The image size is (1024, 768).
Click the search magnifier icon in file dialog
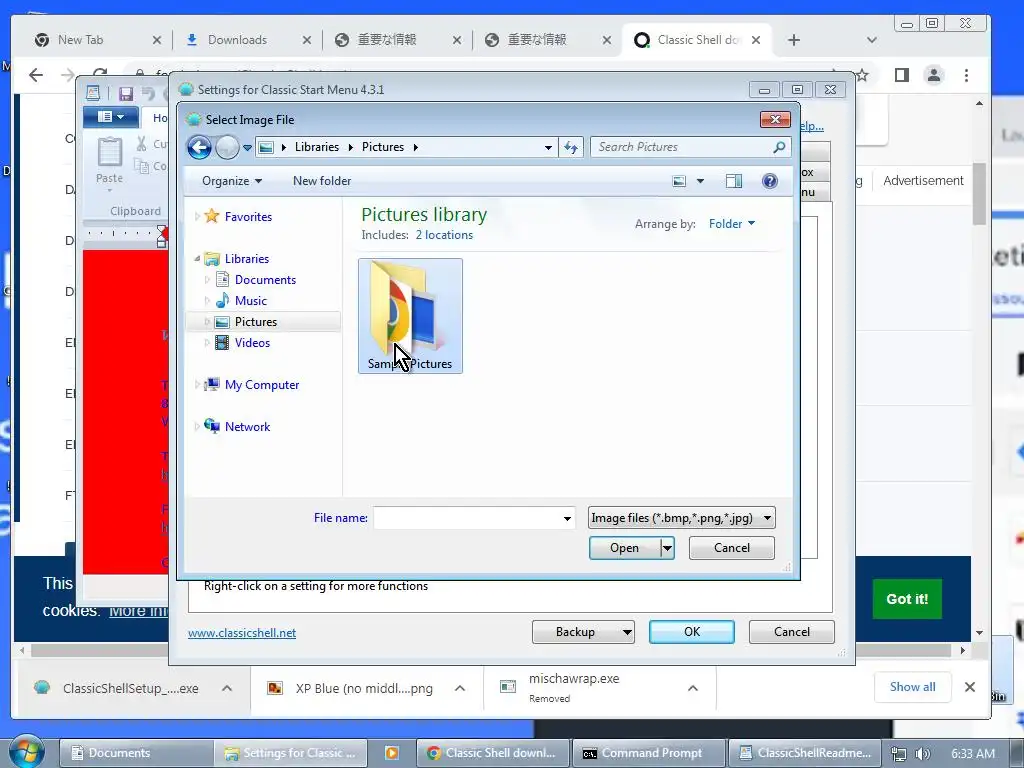pos(779,148)
